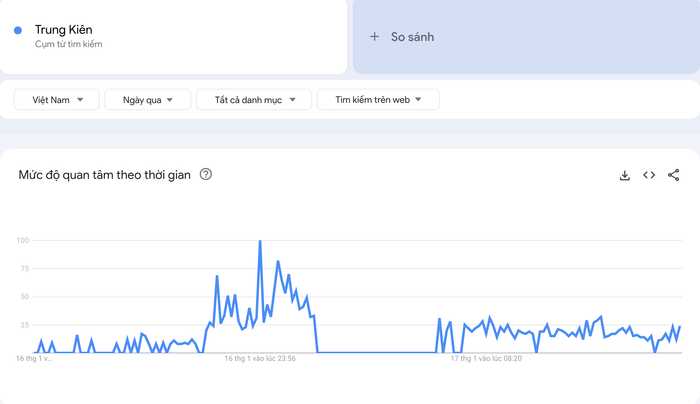
Task: Click the blue dot beside Trung Kiên
Action: [18, 31]
